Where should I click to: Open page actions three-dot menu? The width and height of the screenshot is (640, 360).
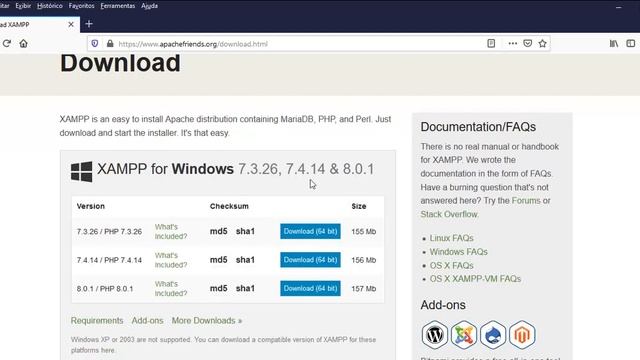click(513, 43)
